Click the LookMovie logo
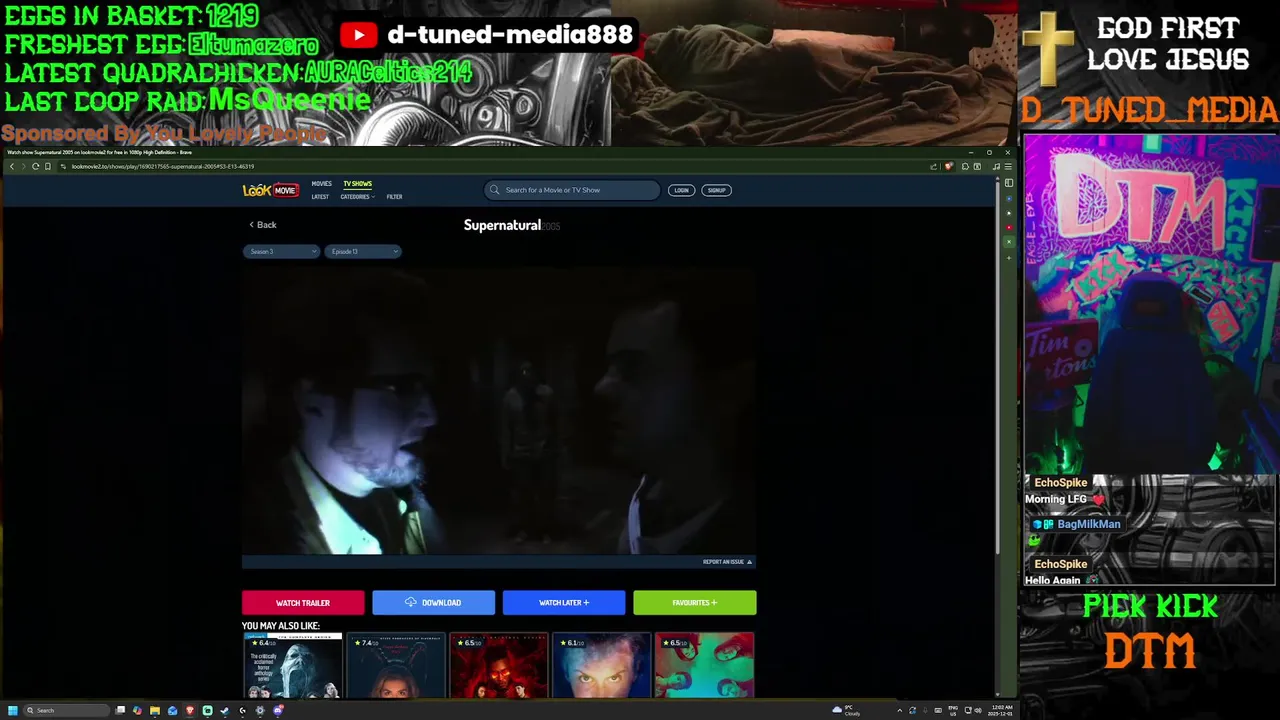The height and width of the screenshot is (720, 1280). pos(270,190)
